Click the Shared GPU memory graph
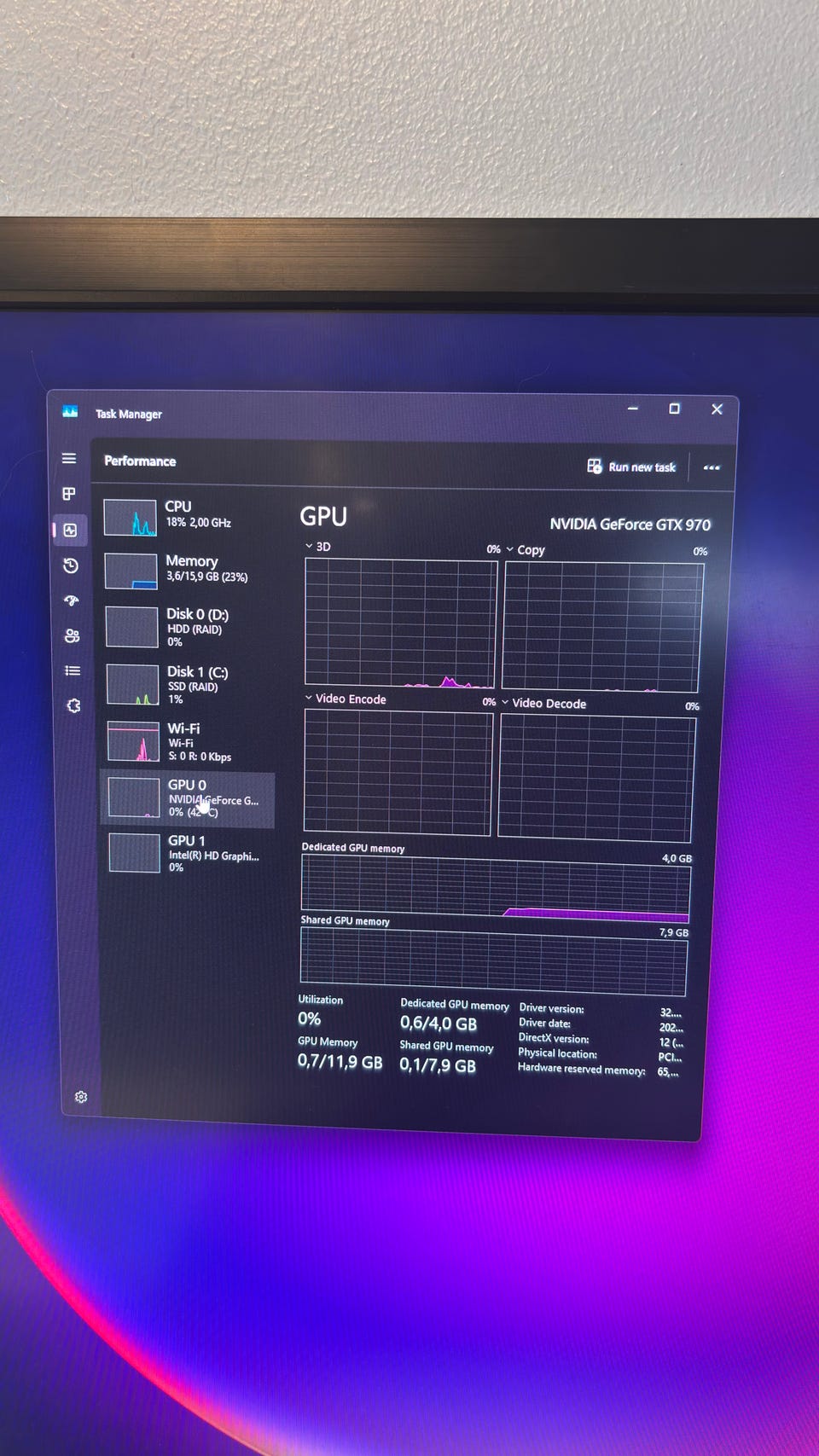The image size is (819, 1456). point(493,961)
